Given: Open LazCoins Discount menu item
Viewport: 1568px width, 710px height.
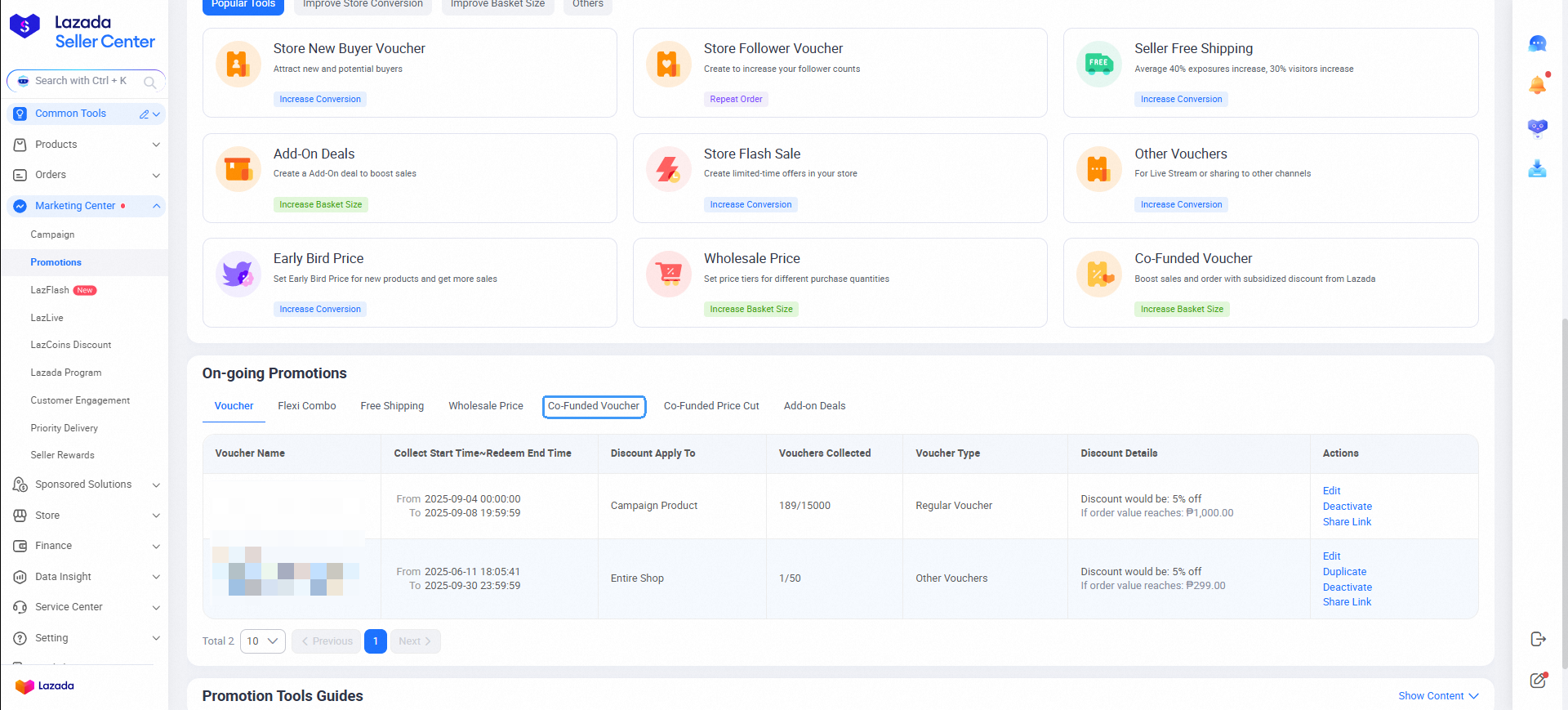Looking at the screenshot, I should pos(71,345).
